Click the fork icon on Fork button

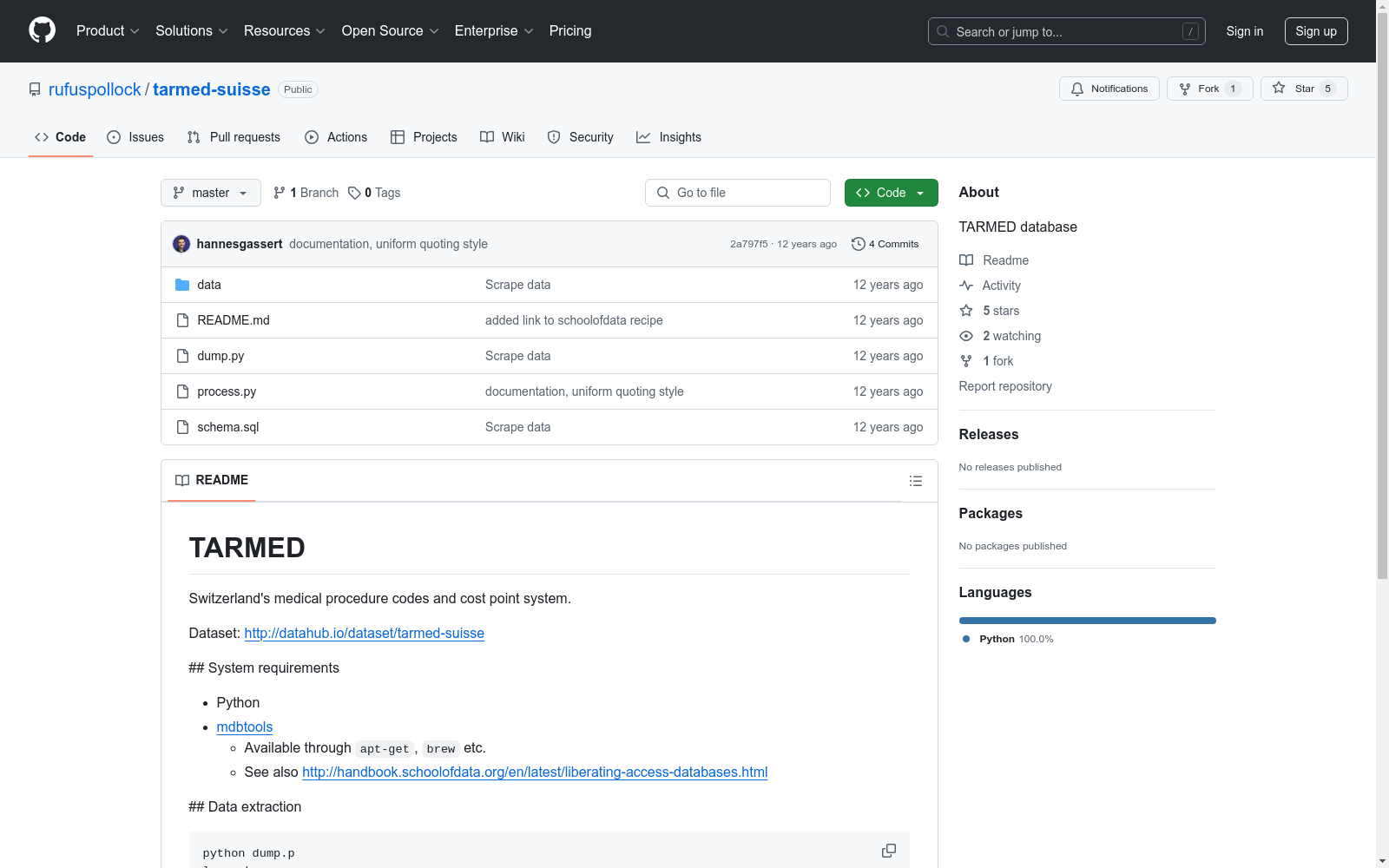pos(1185,89)
